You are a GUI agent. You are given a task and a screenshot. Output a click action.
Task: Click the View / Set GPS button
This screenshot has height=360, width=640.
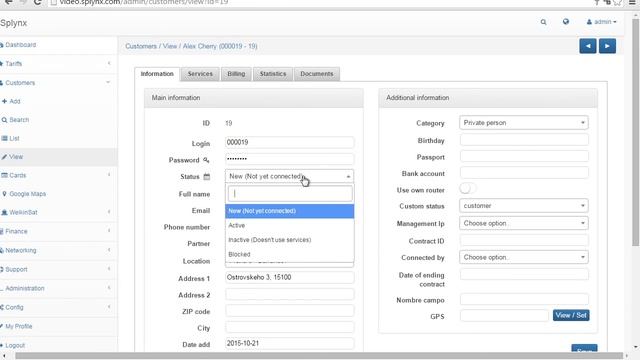pos(571,316)
